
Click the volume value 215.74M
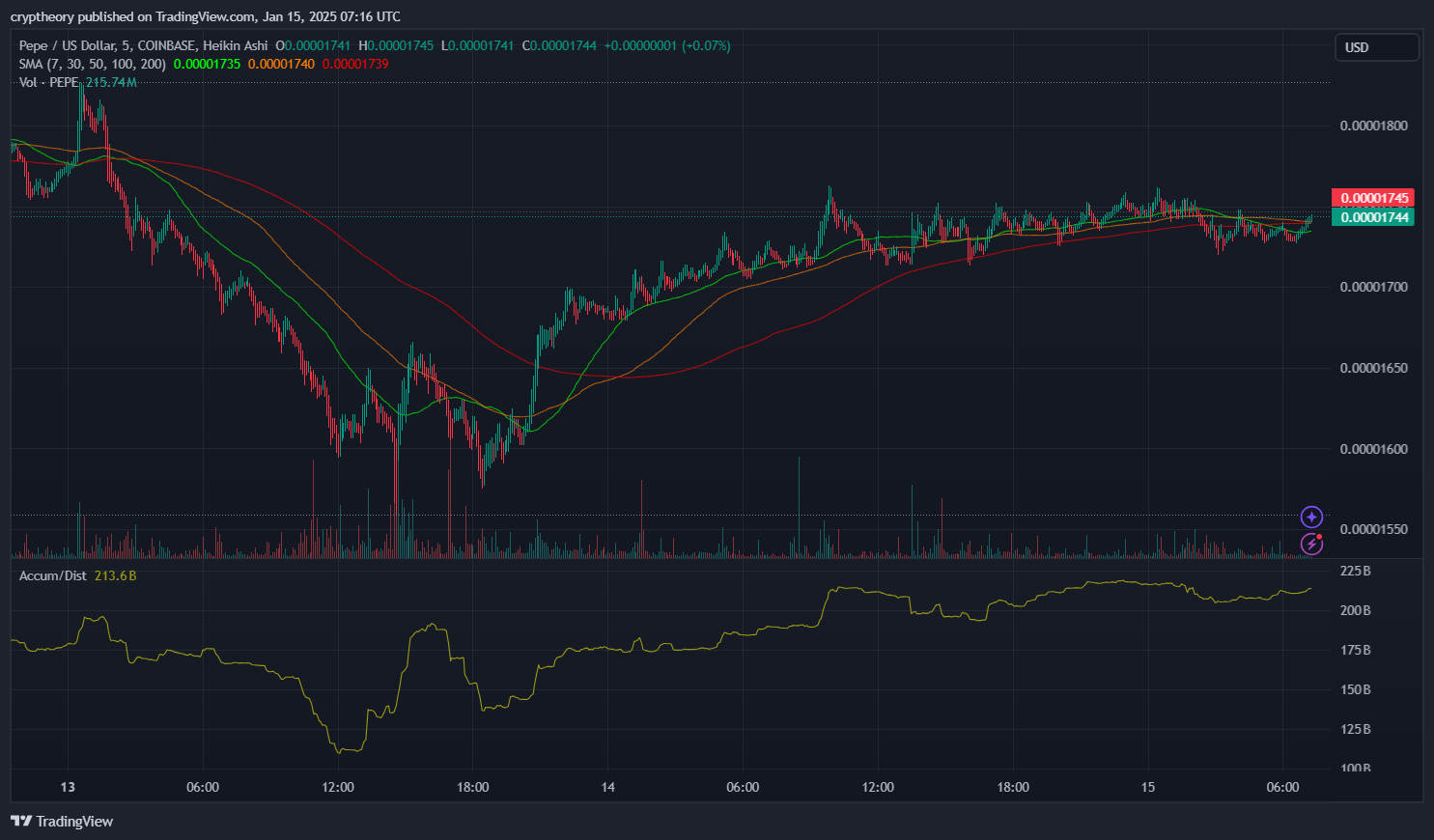tap(111, 82)
